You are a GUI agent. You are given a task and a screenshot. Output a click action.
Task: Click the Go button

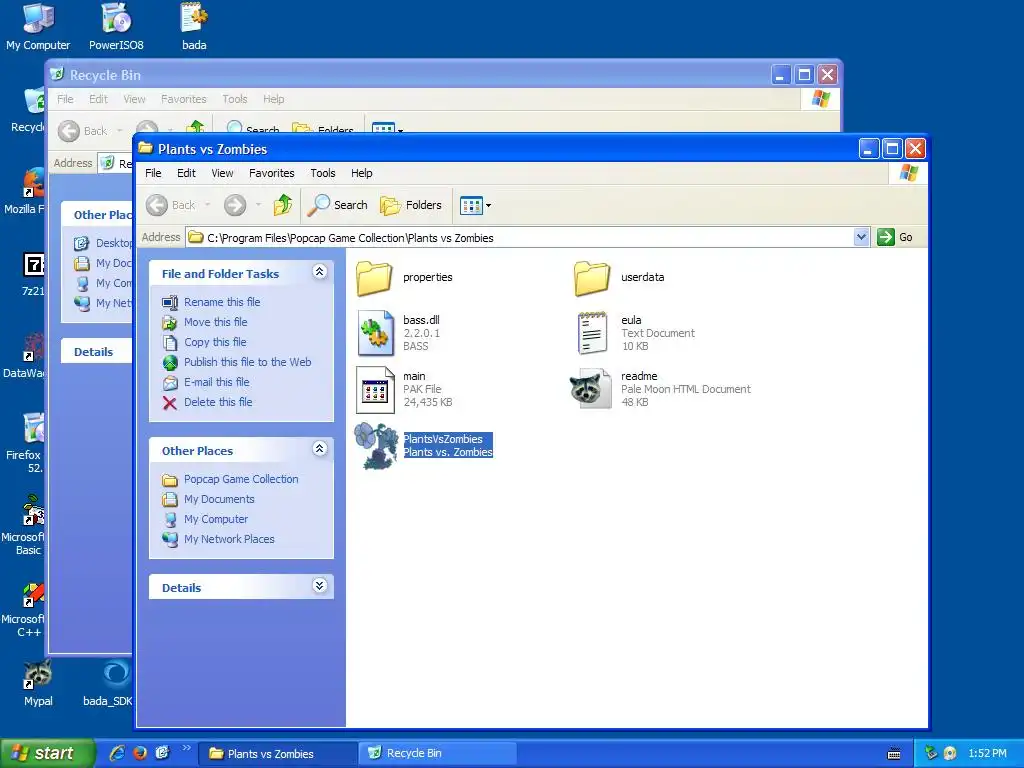(895, 237)
